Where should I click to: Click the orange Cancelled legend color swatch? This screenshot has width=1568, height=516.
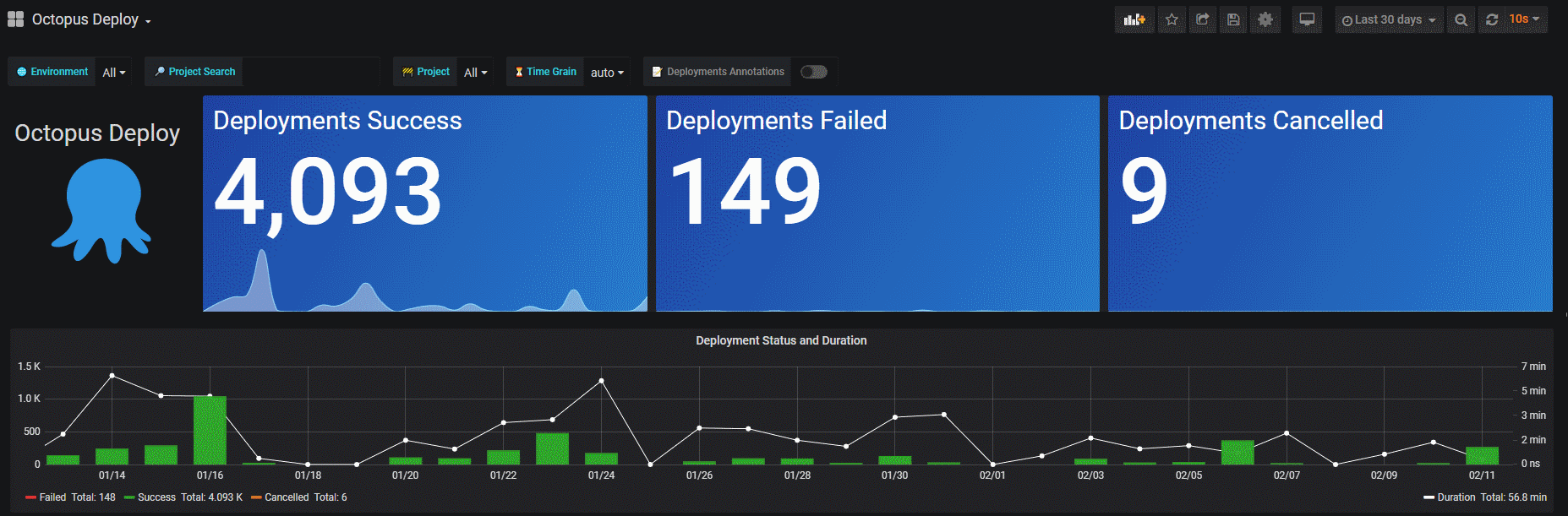coord(256,497)
